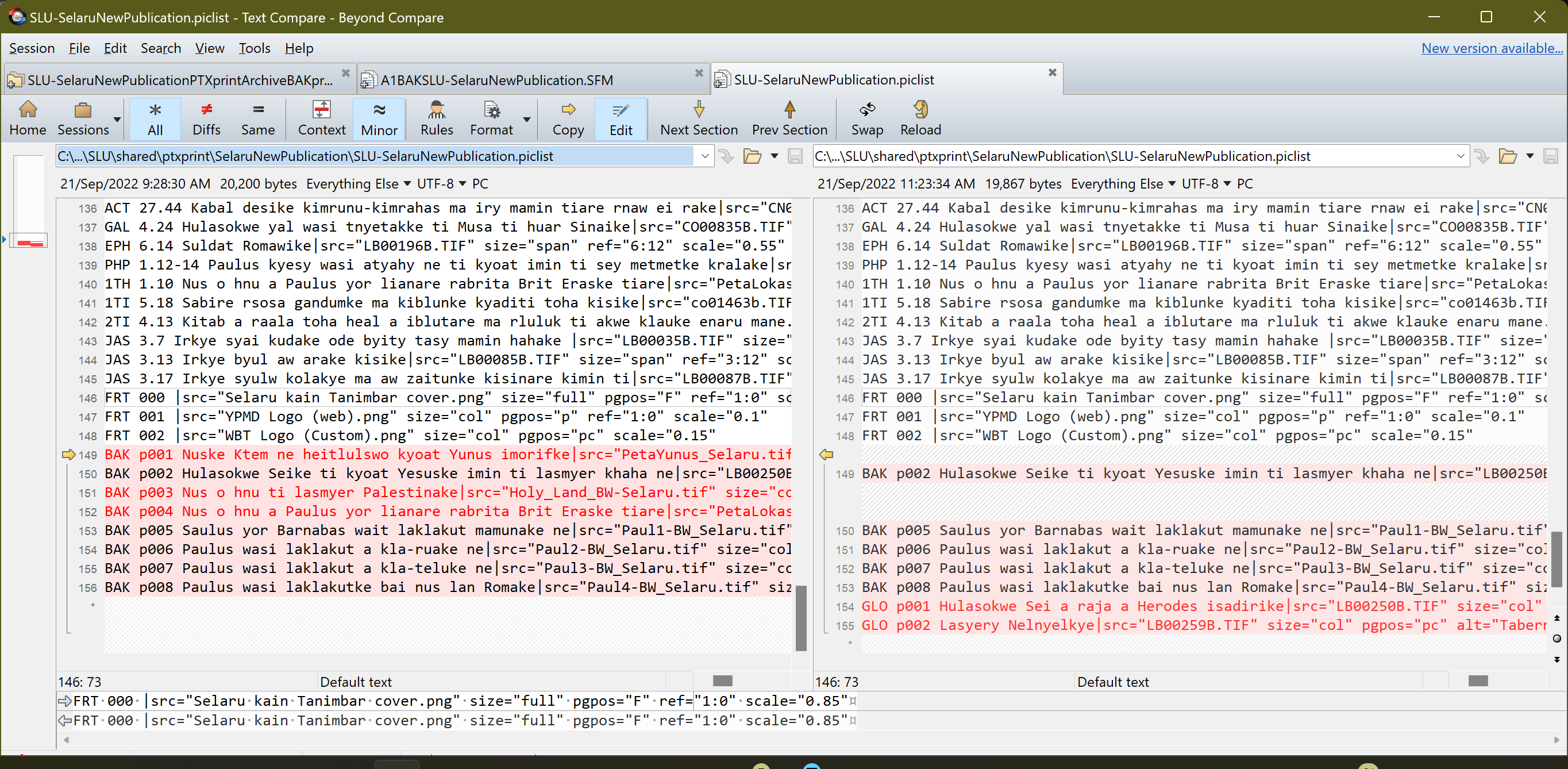Swap the left and right files

coord(867,119)
